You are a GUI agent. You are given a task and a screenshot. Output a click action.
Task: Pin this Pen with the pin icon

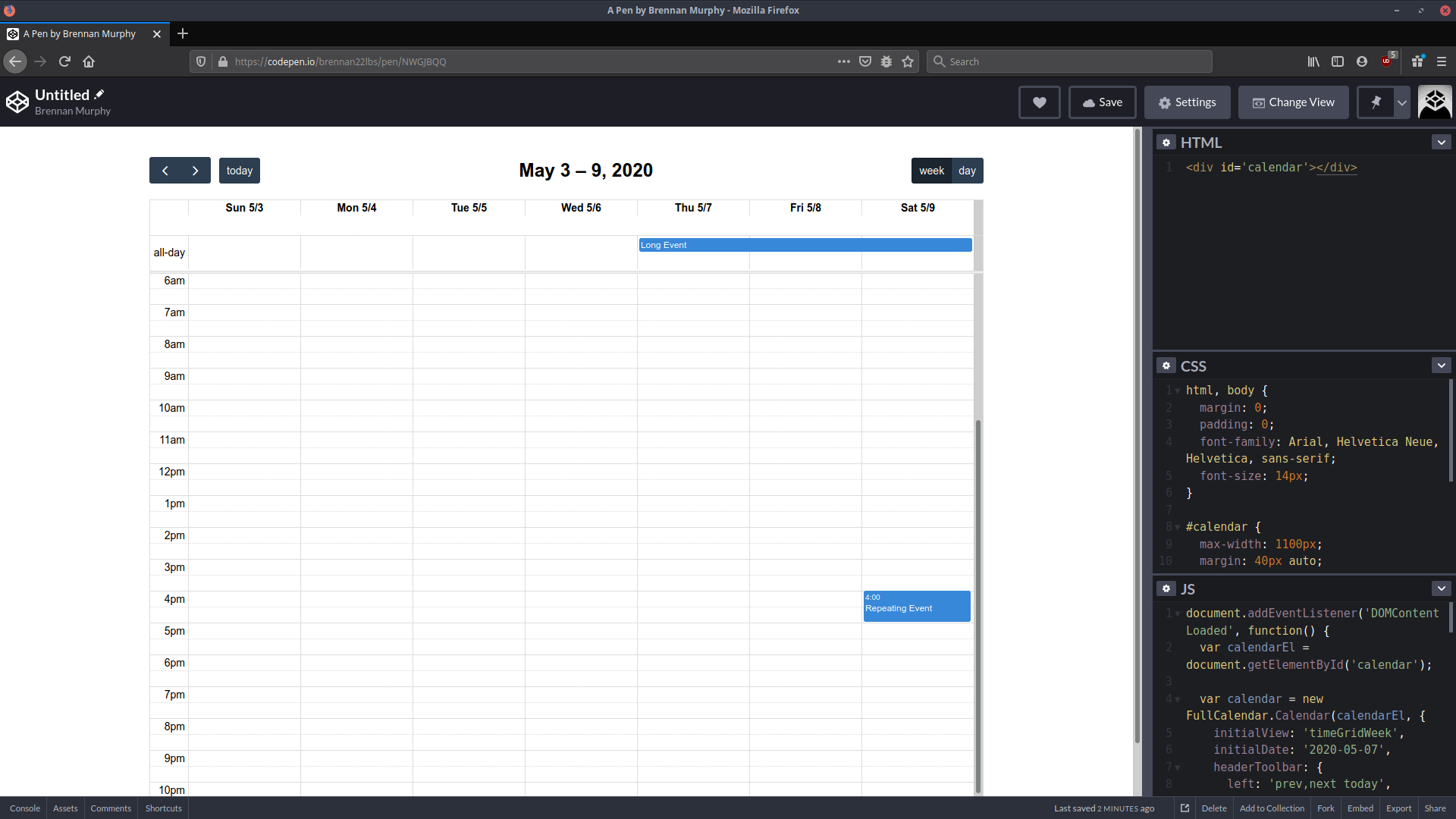click(x=1375, y=102)
